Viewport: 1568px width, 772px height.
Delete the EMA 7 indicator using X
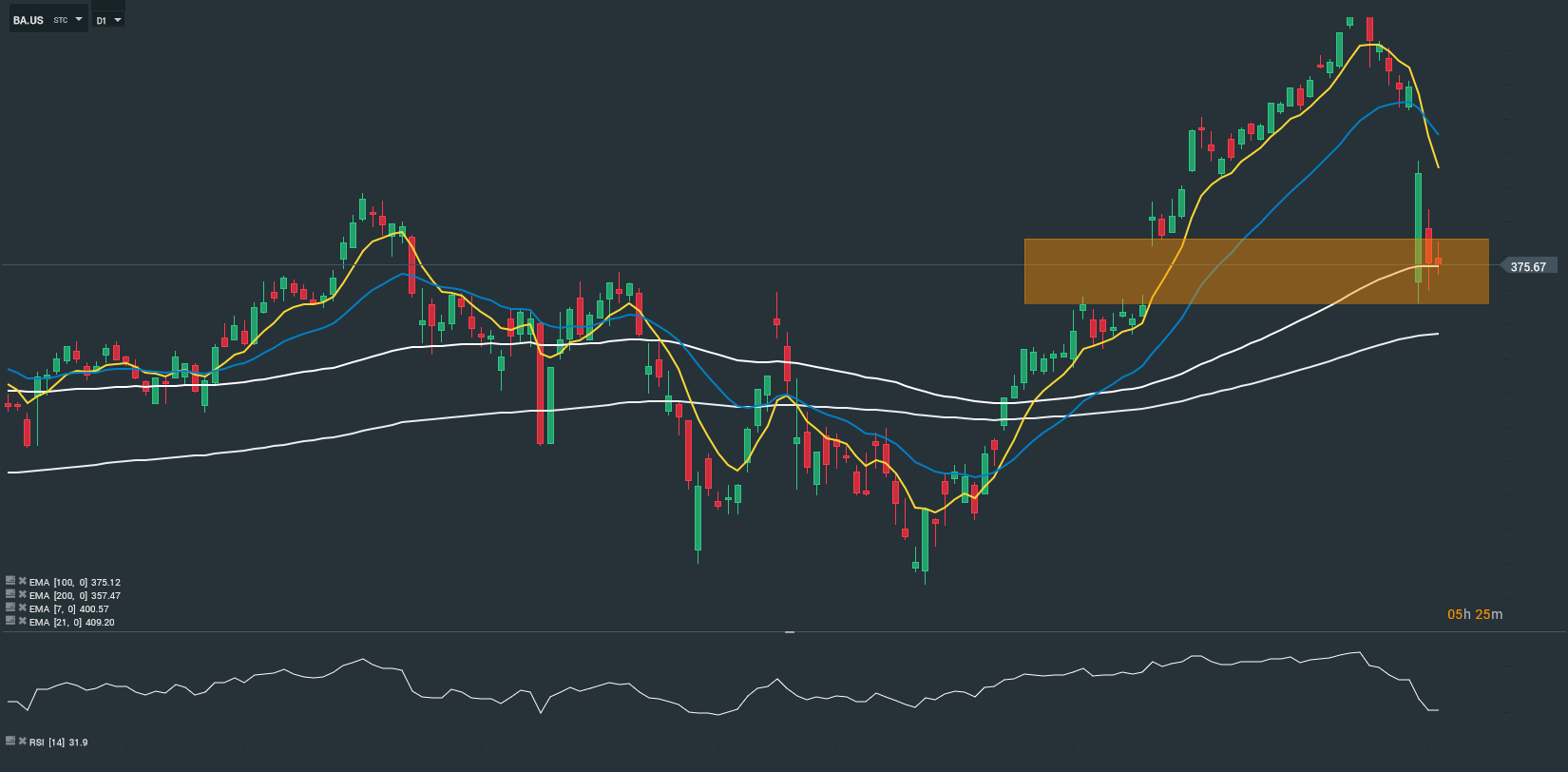[x=22, y=608]
